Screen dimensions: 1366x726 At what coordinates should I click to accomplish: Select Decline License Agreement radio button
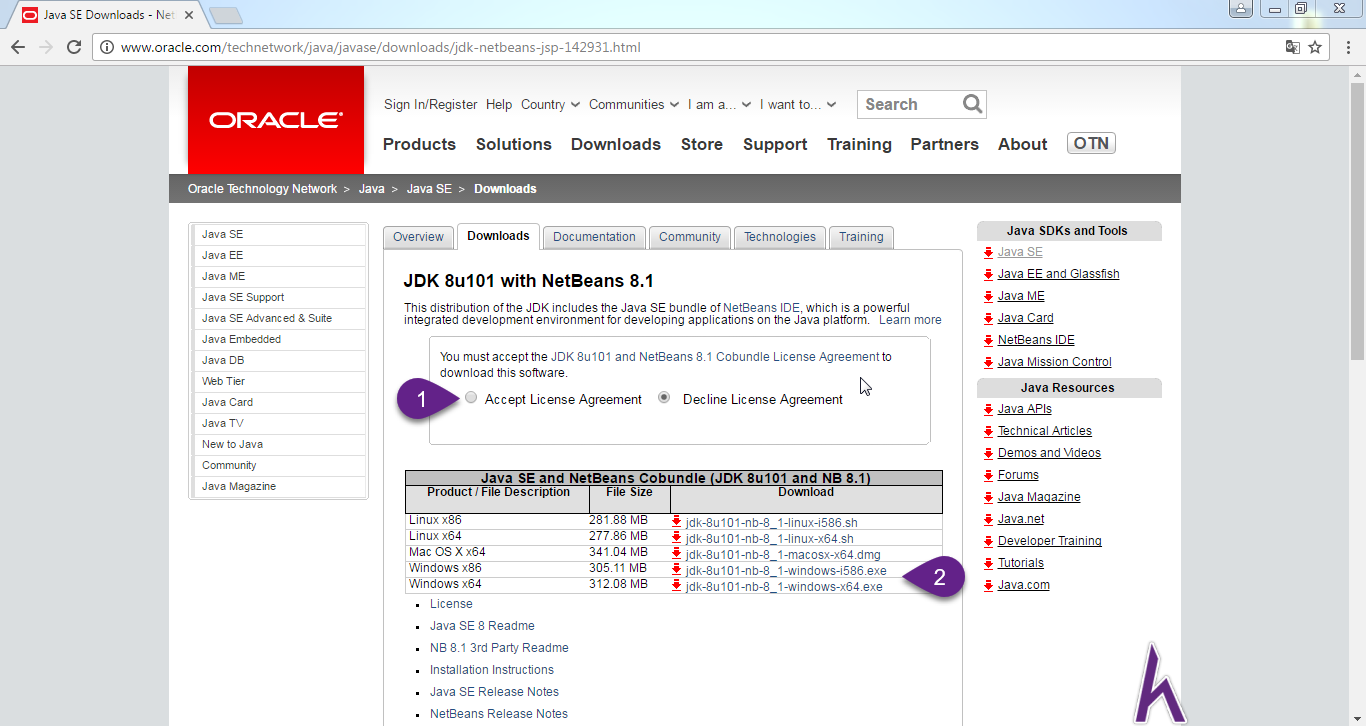tap(664, 398)
